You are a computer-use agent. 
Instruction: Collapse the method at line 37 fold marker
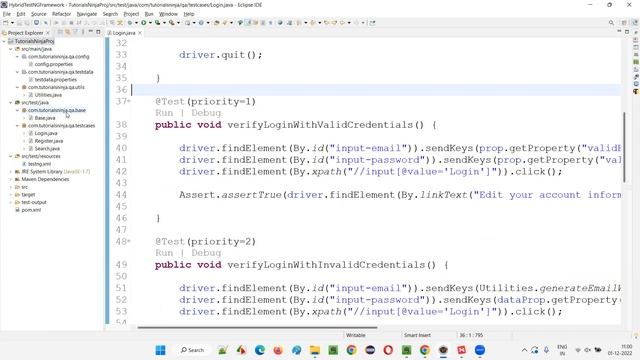coord(129,101)
